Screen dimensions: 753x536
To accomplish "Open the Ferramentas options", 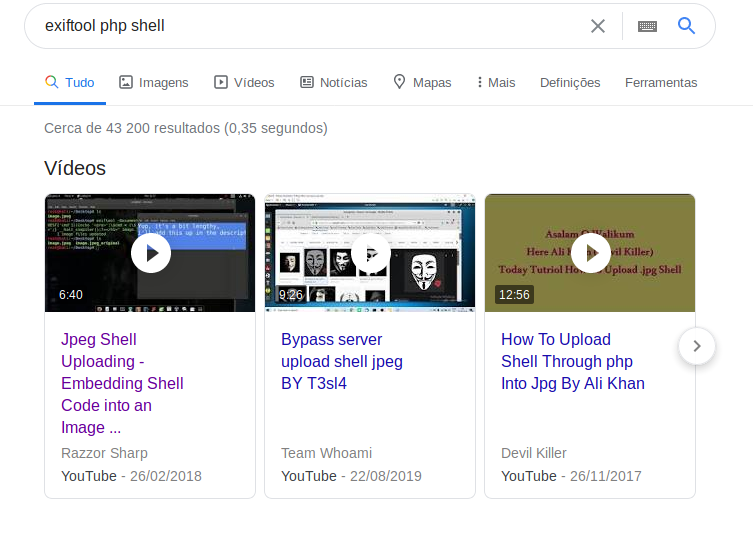I will [x=661, y=83].
